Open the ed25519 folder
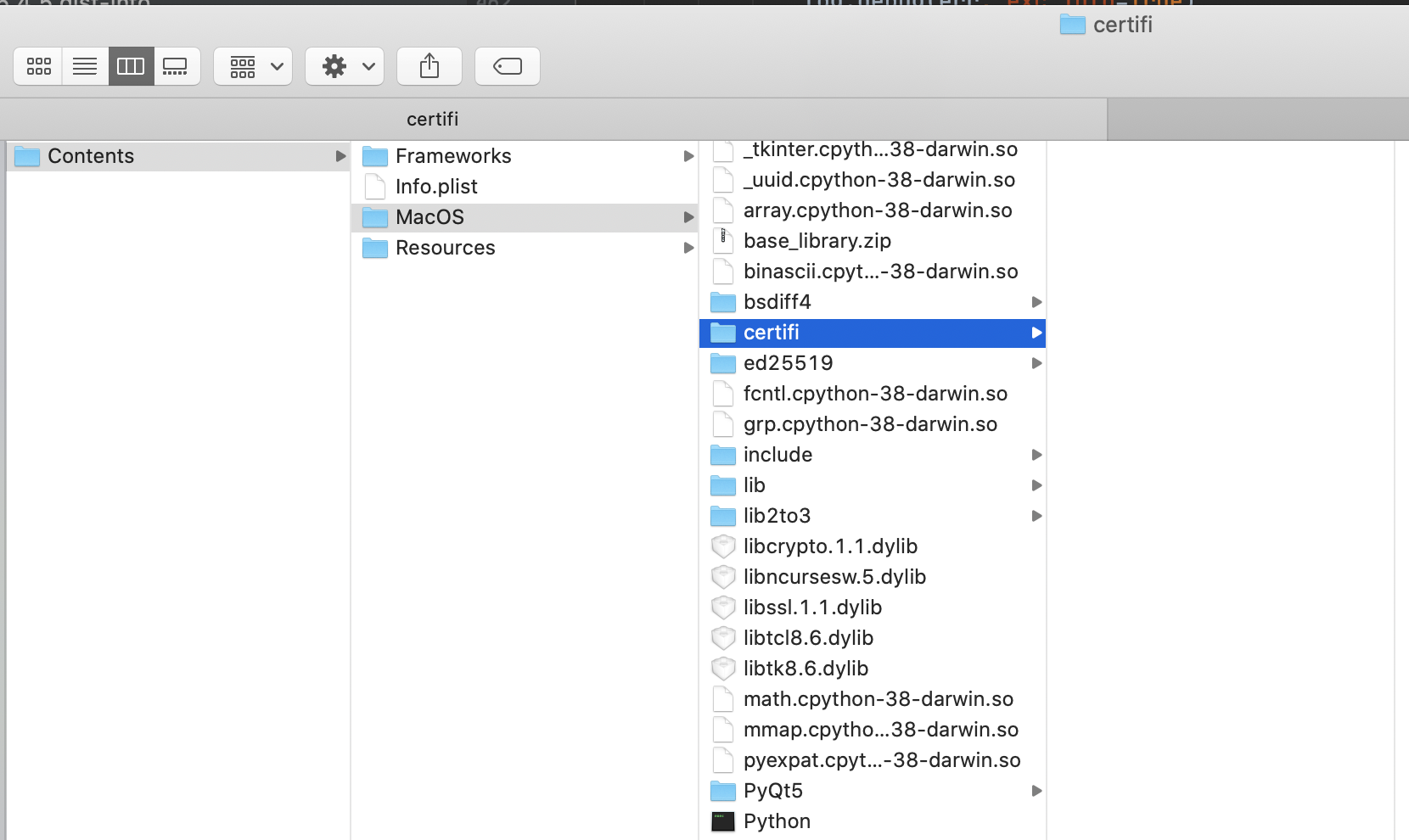 coord(788,362)
